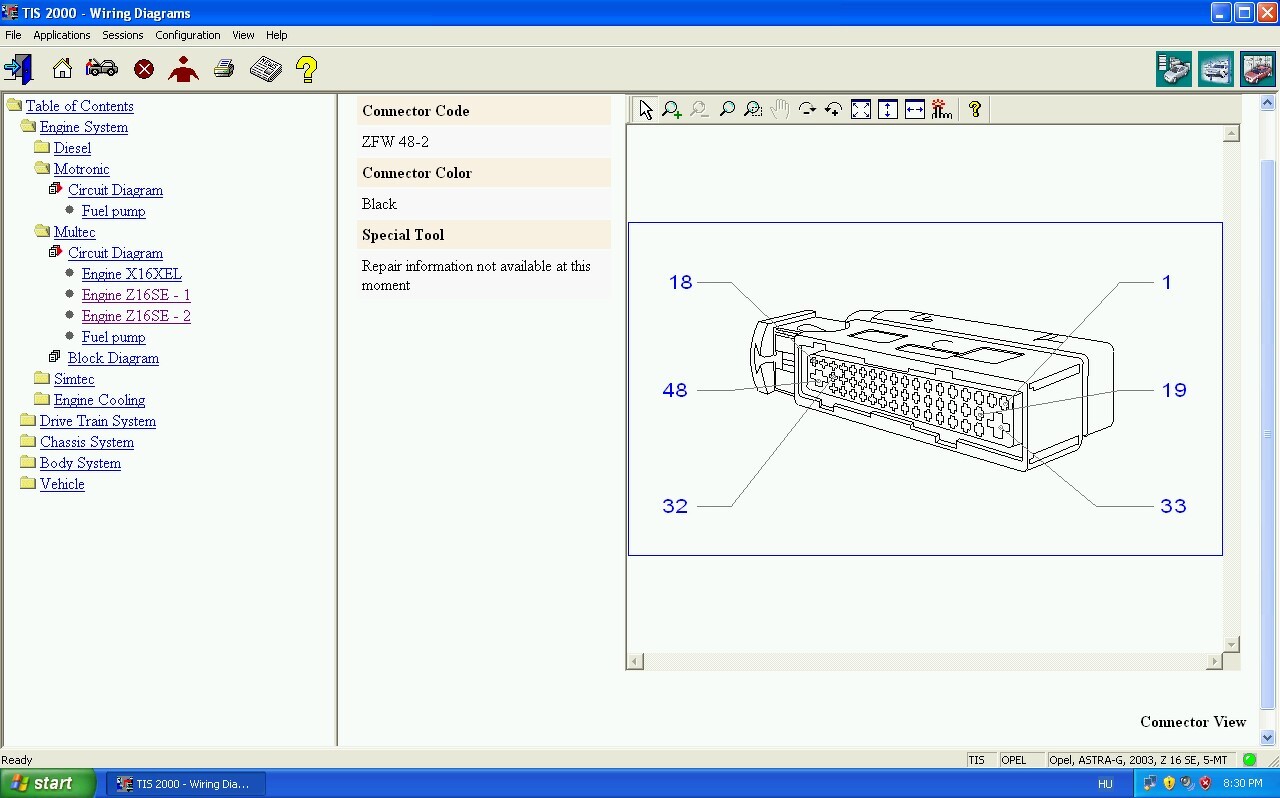The image size is (1280, 798).
Task: Print using the printer icon
Action: 224,69
